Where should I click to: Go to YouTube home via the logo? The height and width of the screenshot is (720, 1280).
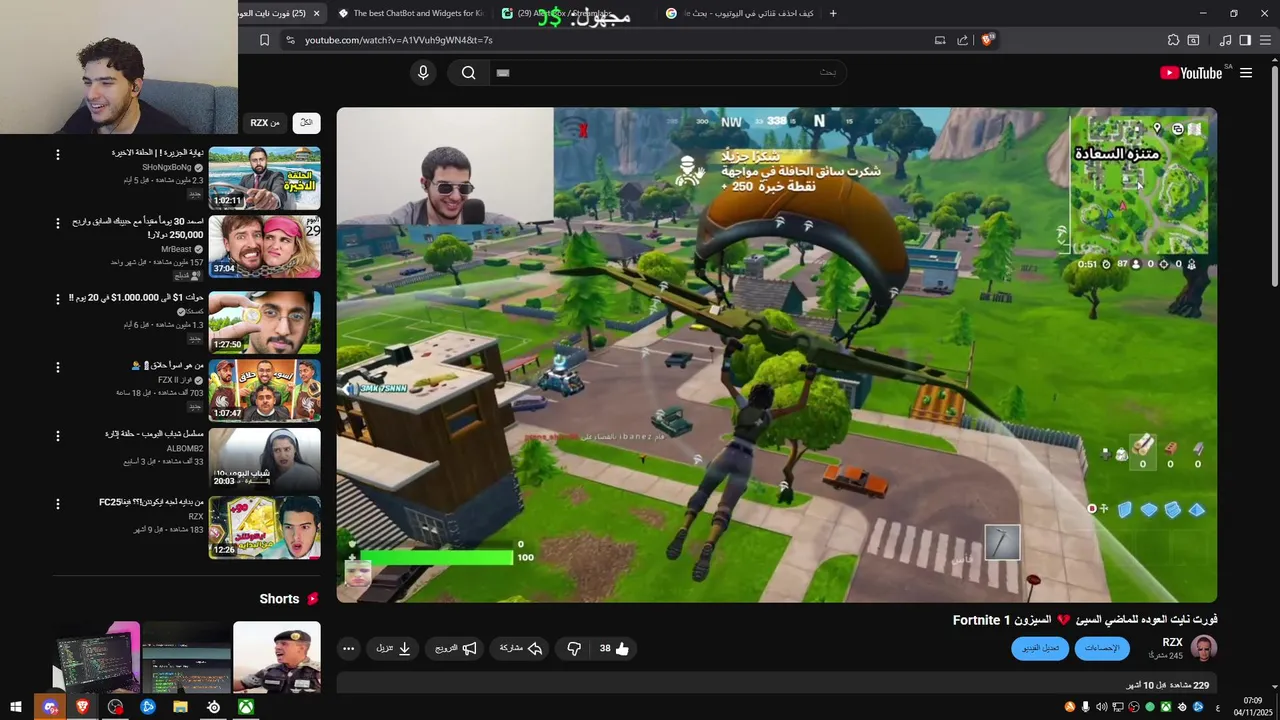[1191, 73]
